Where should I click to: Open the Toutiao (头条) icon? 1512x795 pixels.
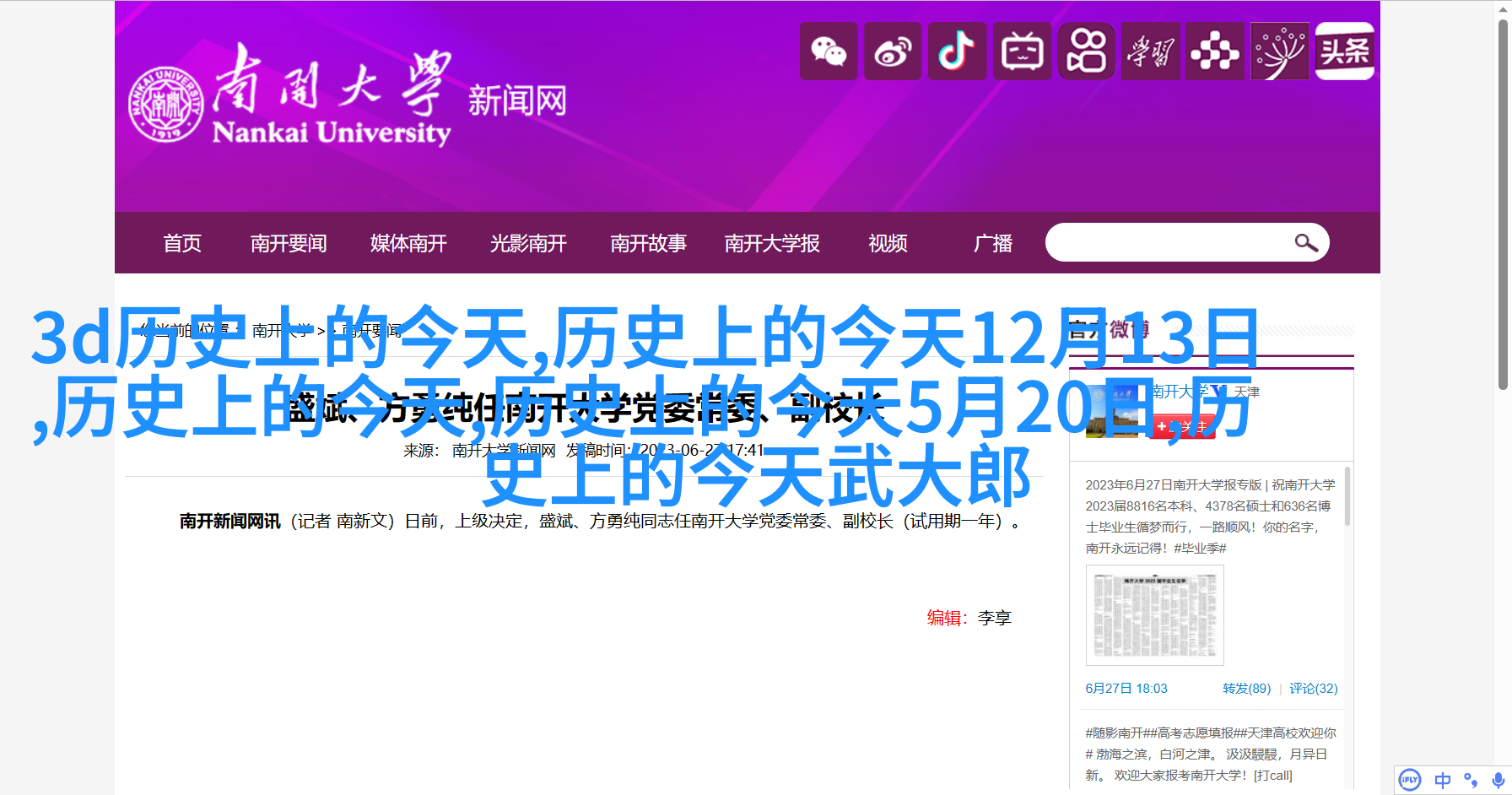(x=1344, y=51)
